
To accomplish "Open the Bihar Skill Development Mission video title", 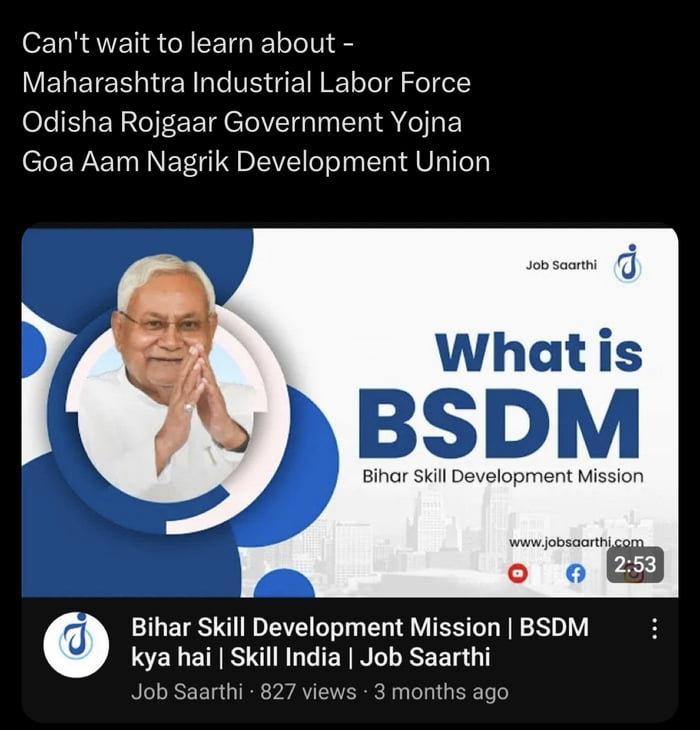I will coord(359,642).
